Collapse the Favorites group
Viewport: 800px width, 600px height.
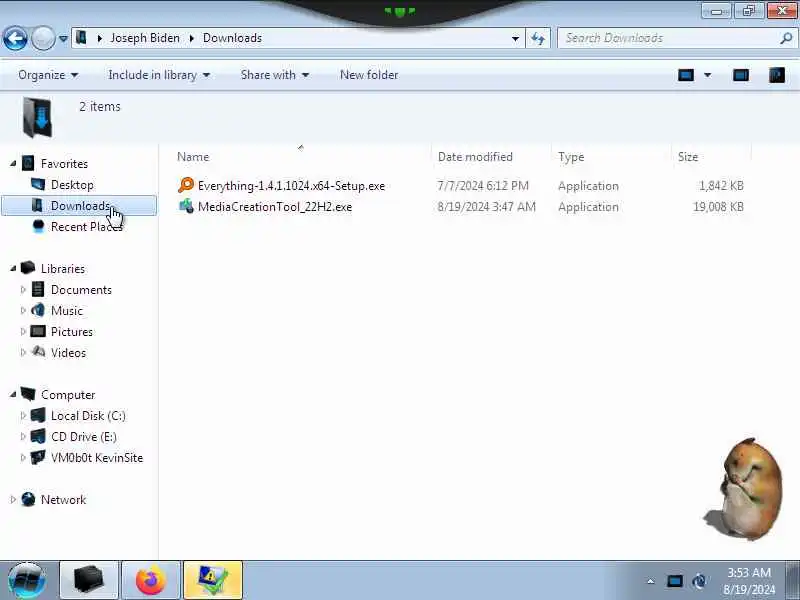point(13,164)
